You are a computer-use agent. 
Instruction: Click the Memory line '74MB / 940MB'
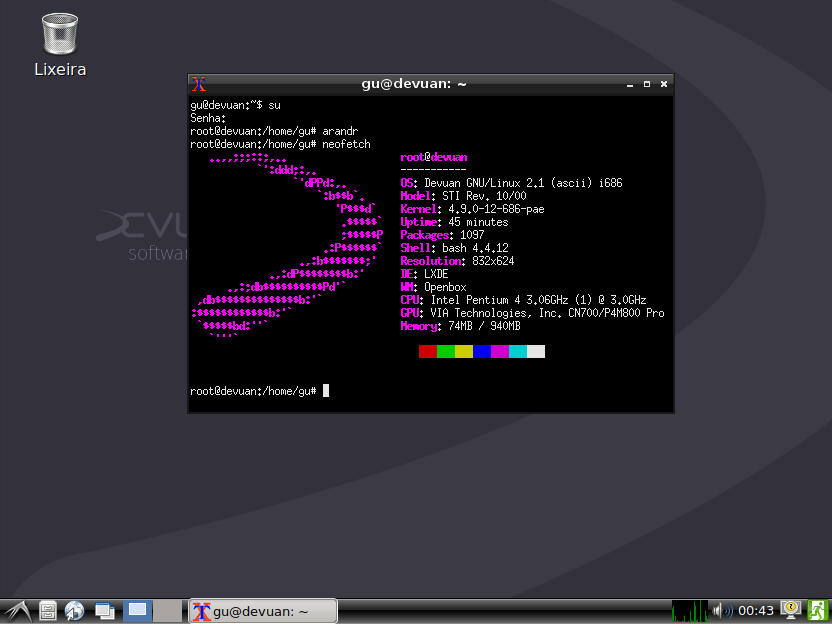(461, 326)
